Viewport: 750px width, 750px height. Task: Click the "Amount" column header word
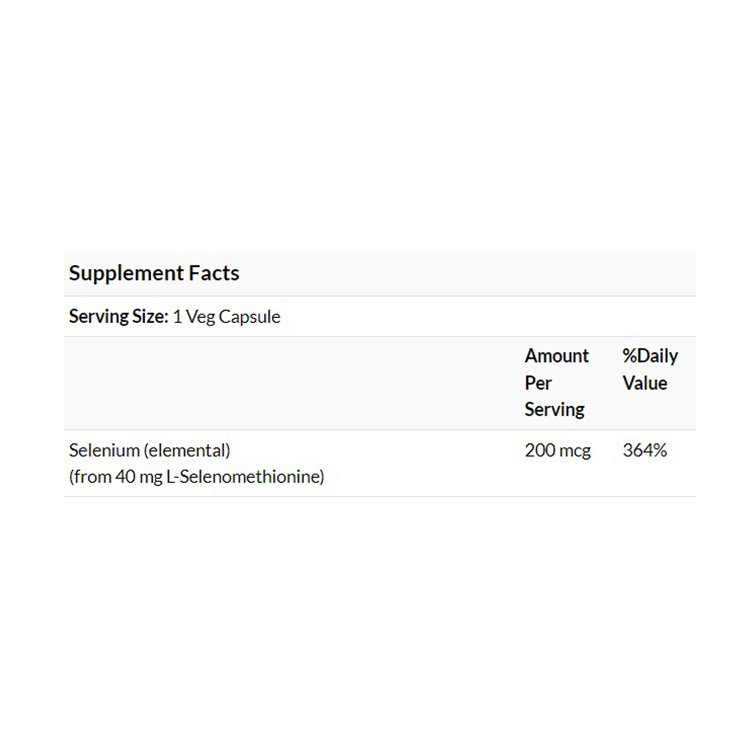point(557,356)
